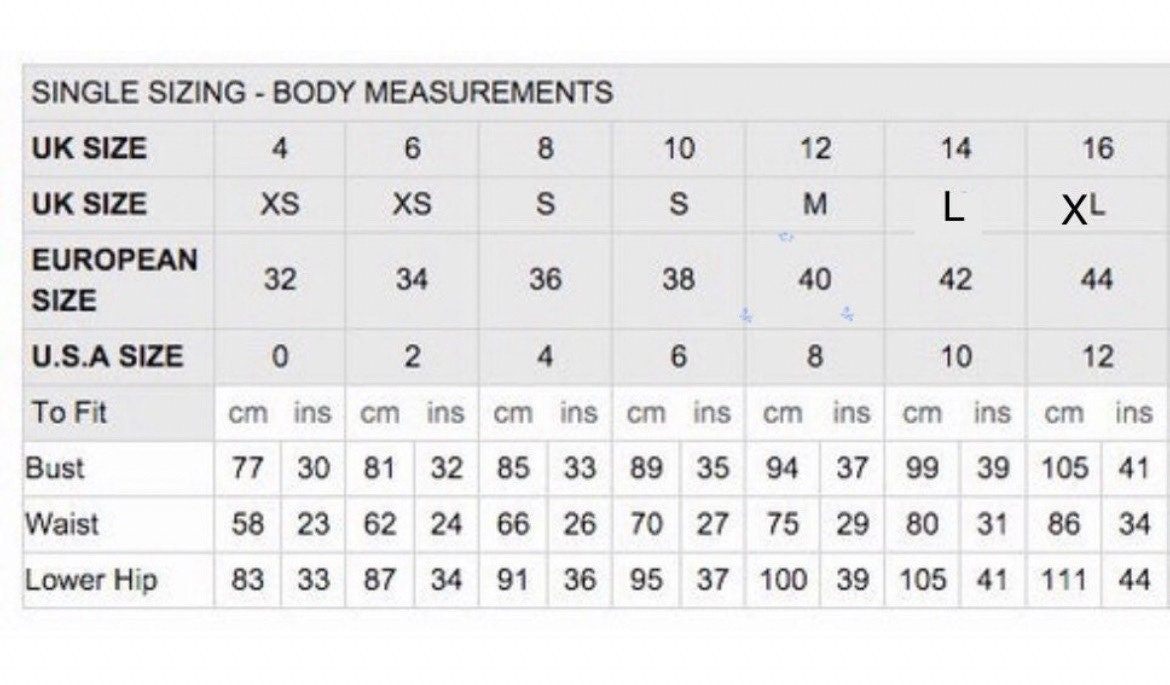Select the waist 75 cm value
The image size is (1170, 685).
pos(782,524)
